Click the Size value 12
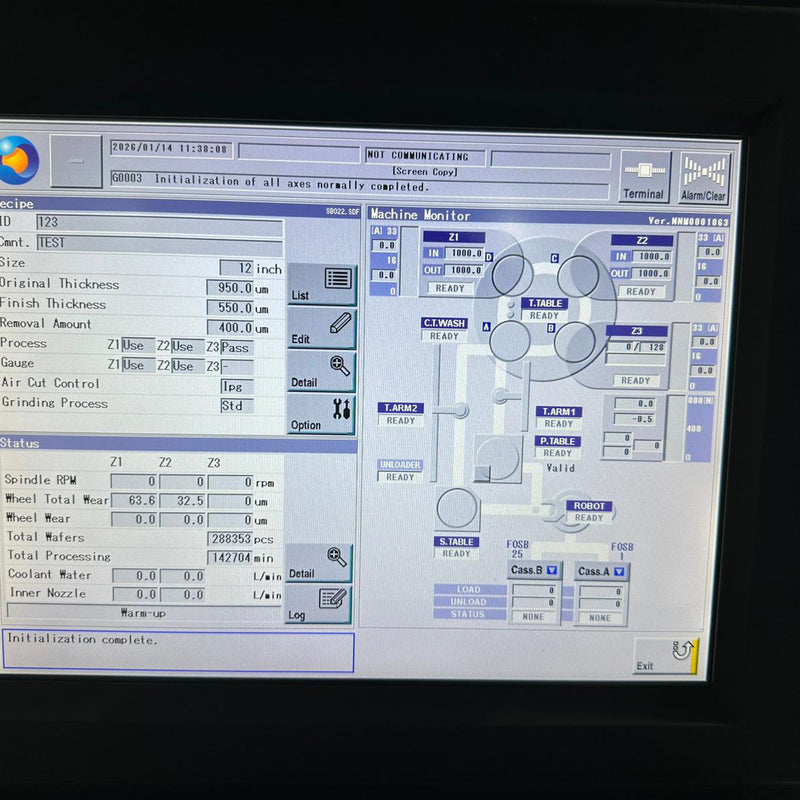This screenshot has height=800, width=800. click(236, 268)
